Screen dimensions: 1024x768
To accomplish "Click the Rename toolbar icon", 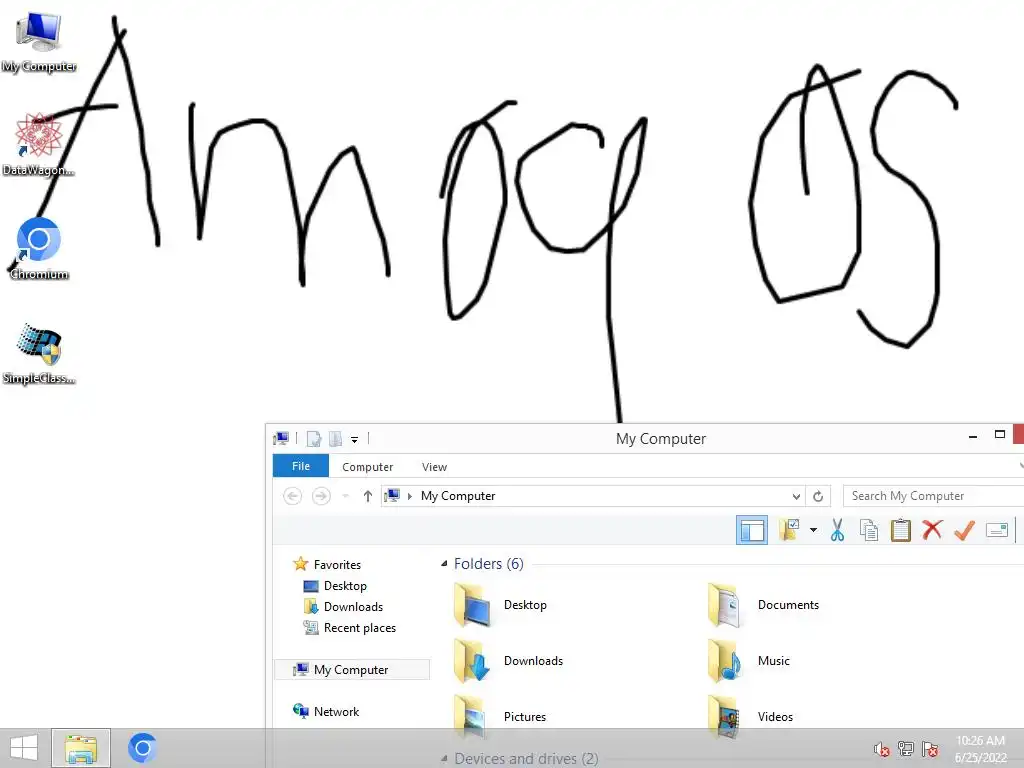I will coord(997,530).
